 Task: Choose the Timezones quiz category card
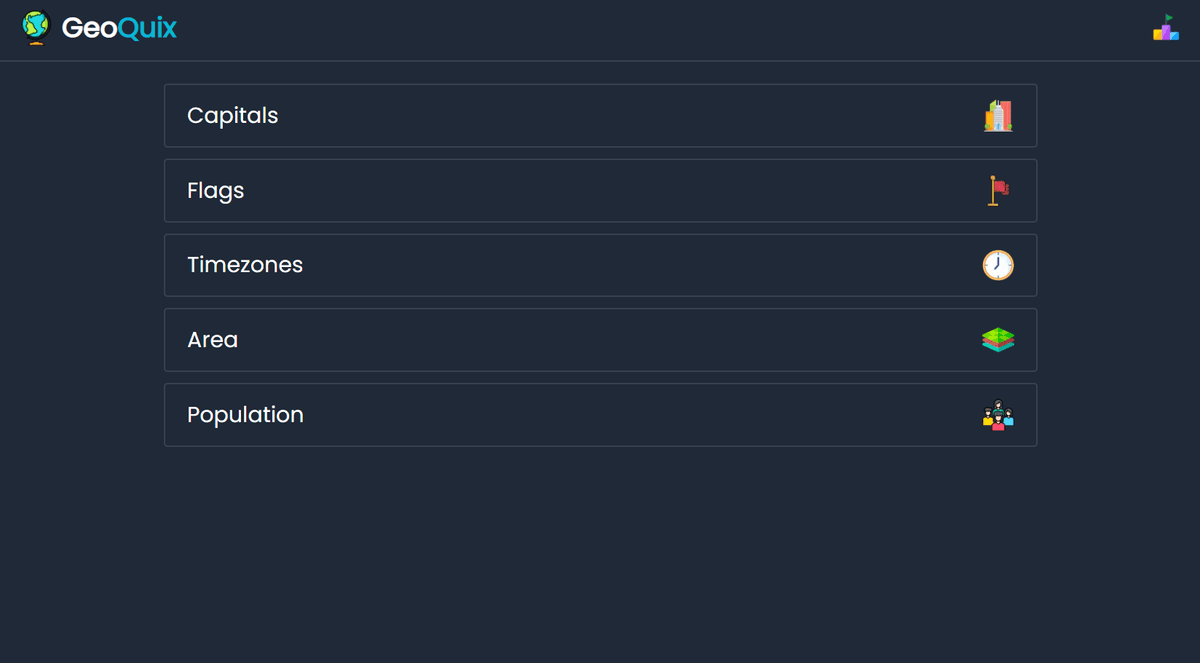pyautogui.click(x=600, y=265)
